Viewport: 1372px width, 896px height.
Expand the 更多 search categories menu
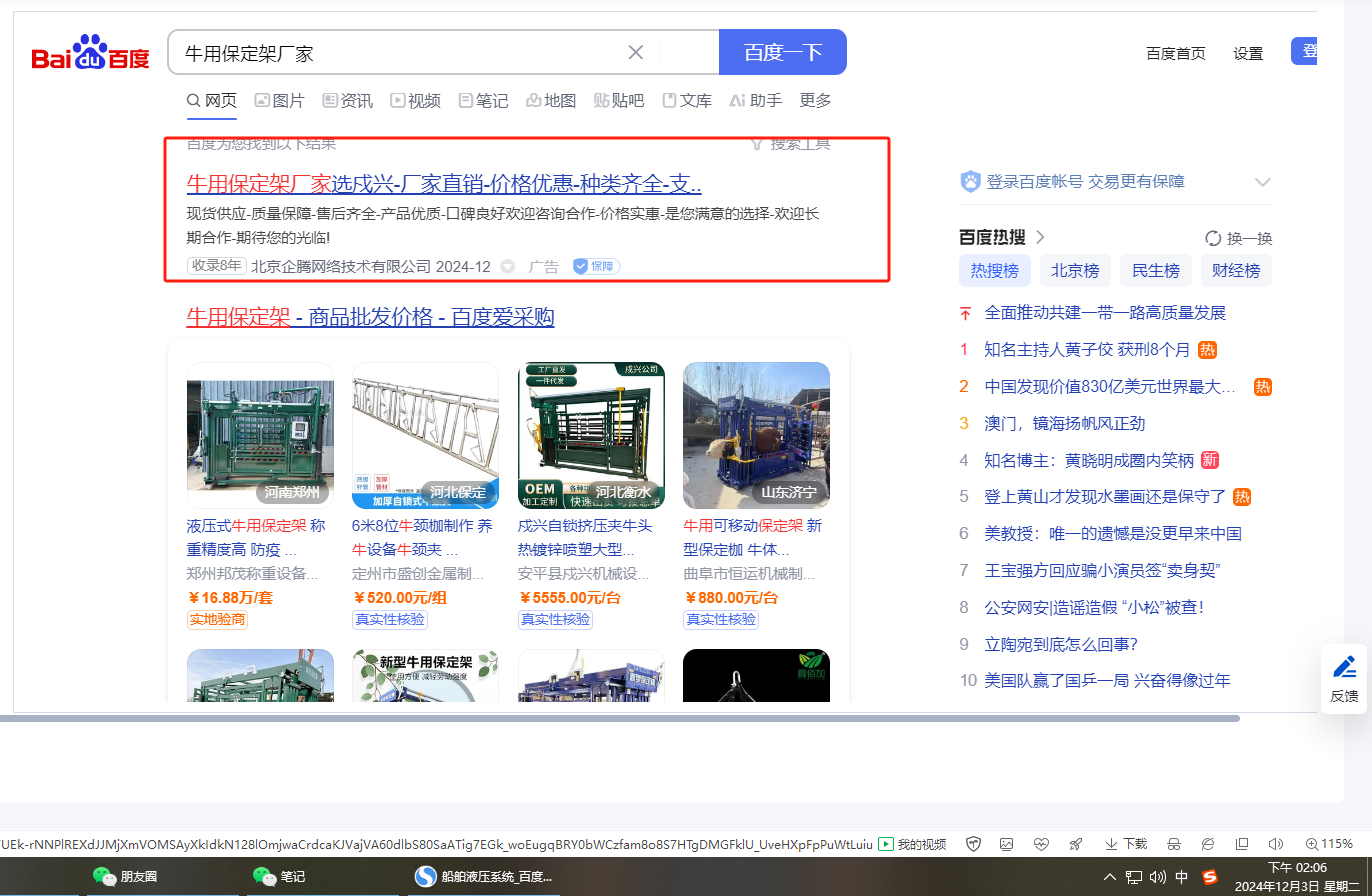pos(815,100)
